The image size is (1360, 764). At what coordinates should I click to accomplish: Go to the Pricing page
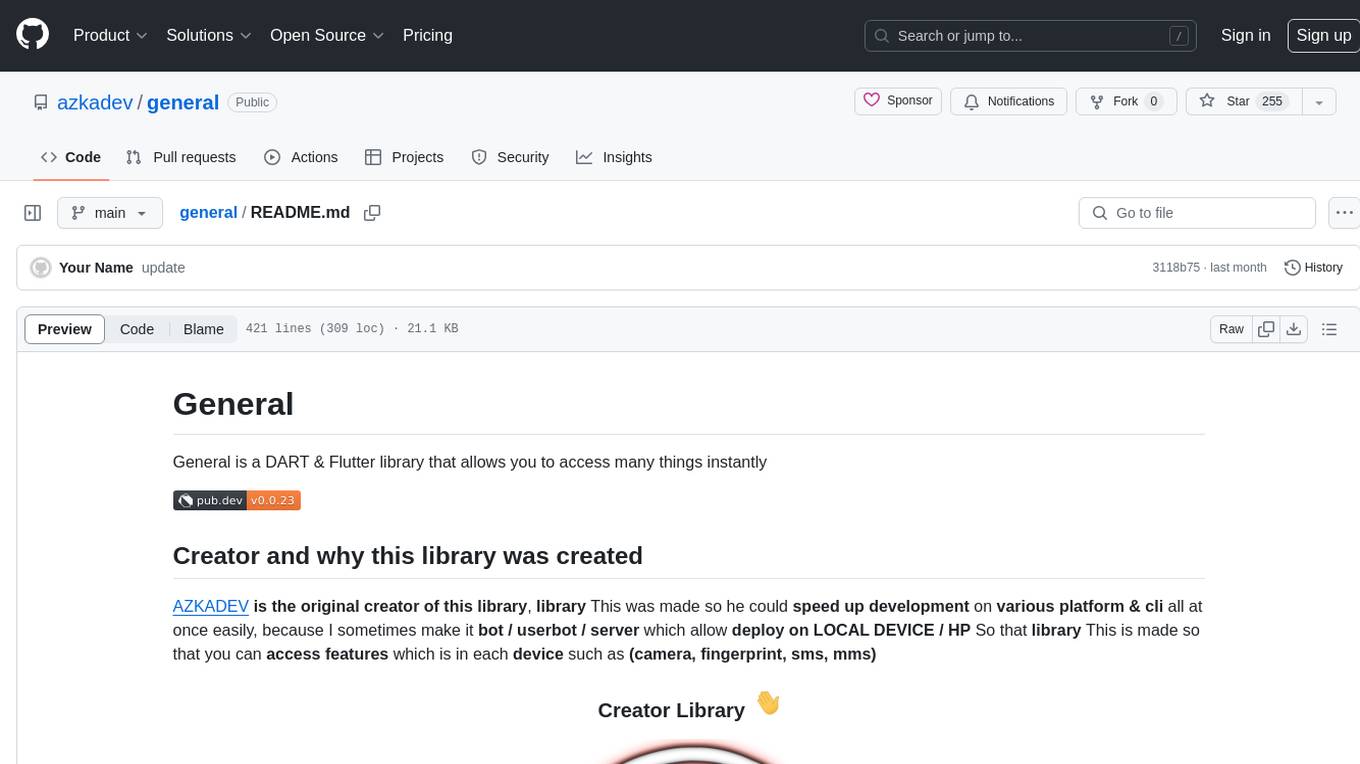(x=427, y=35)
